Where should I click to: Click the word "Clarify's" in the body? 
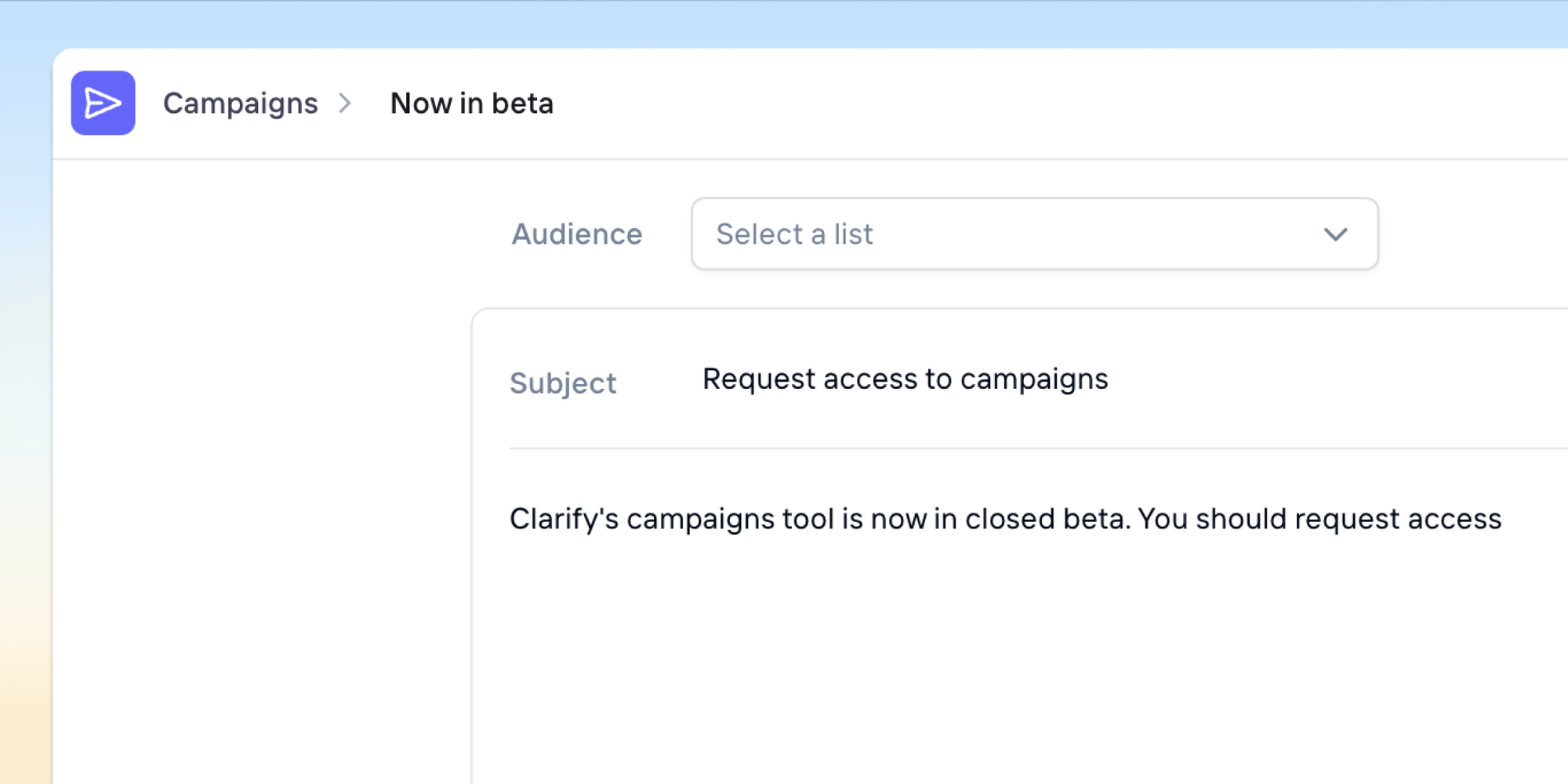tap(564, 519)
